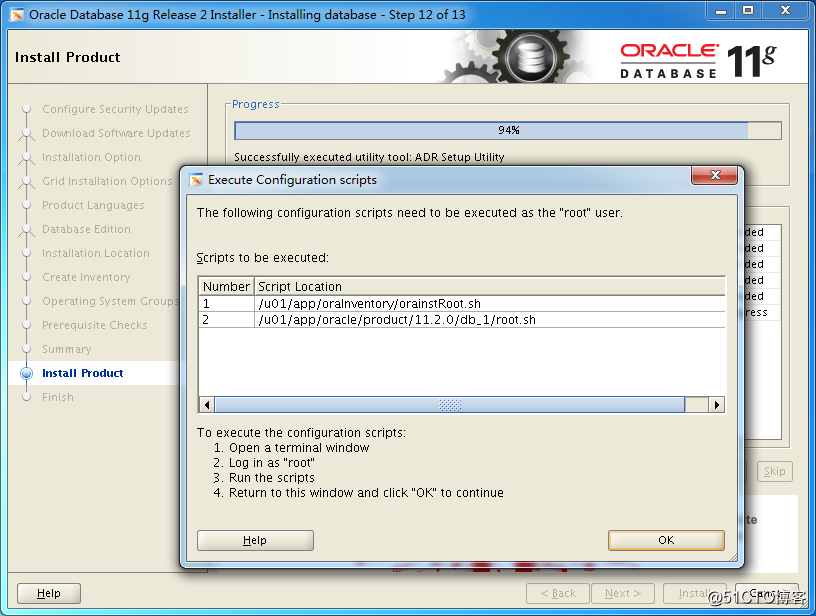816x616 pixels.
Task: Click number 1 cell in scripts table
Action: coord(226,303)
